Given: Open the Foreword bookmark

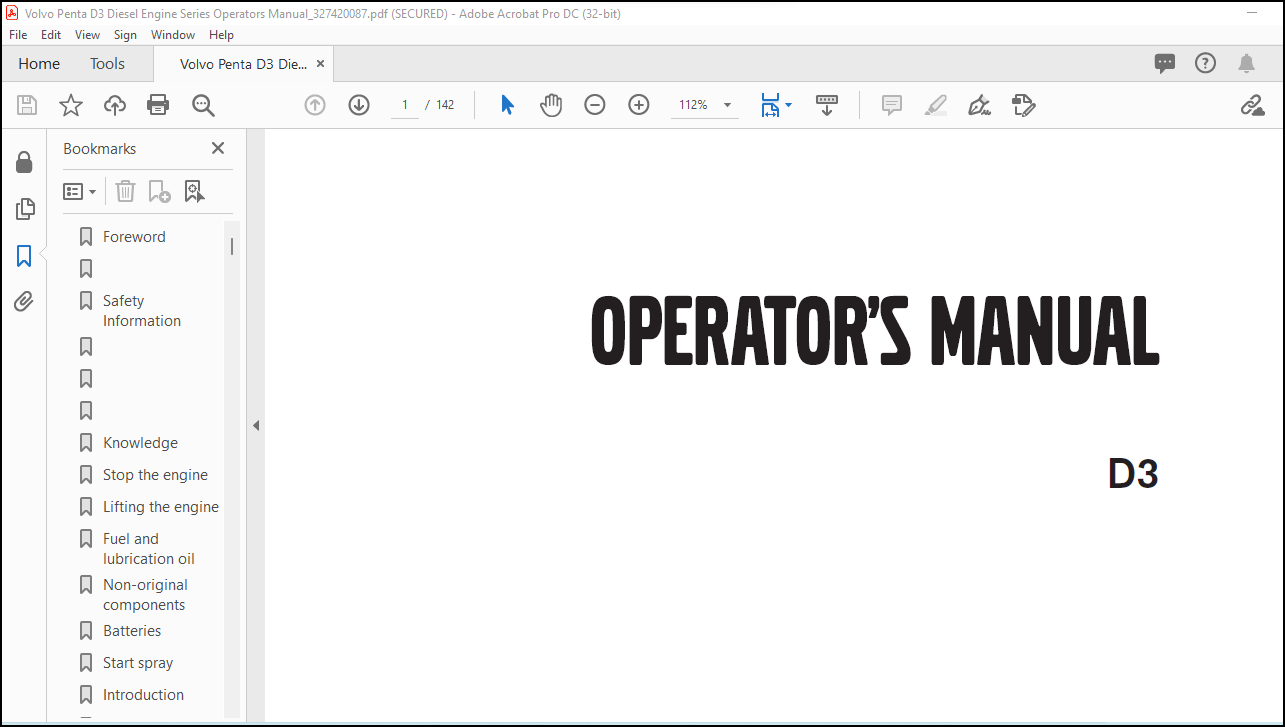Looking at the screenshot, I should (x=134, y=237).
